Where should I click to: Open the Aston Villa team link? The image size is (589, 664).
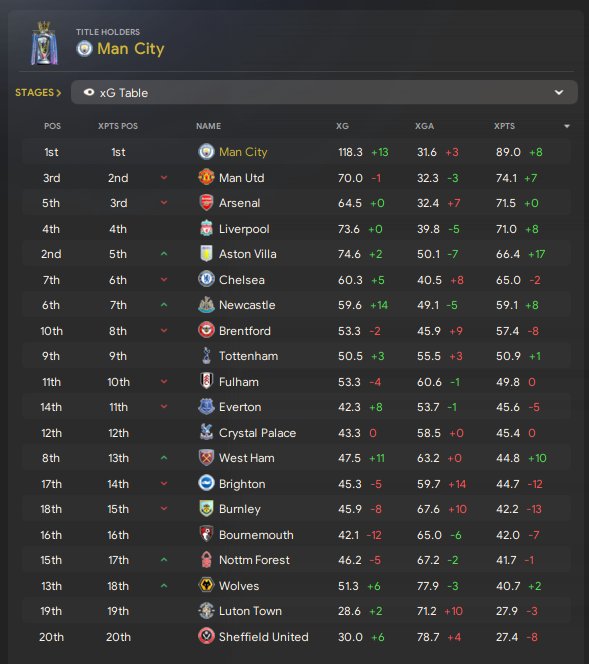248,254
